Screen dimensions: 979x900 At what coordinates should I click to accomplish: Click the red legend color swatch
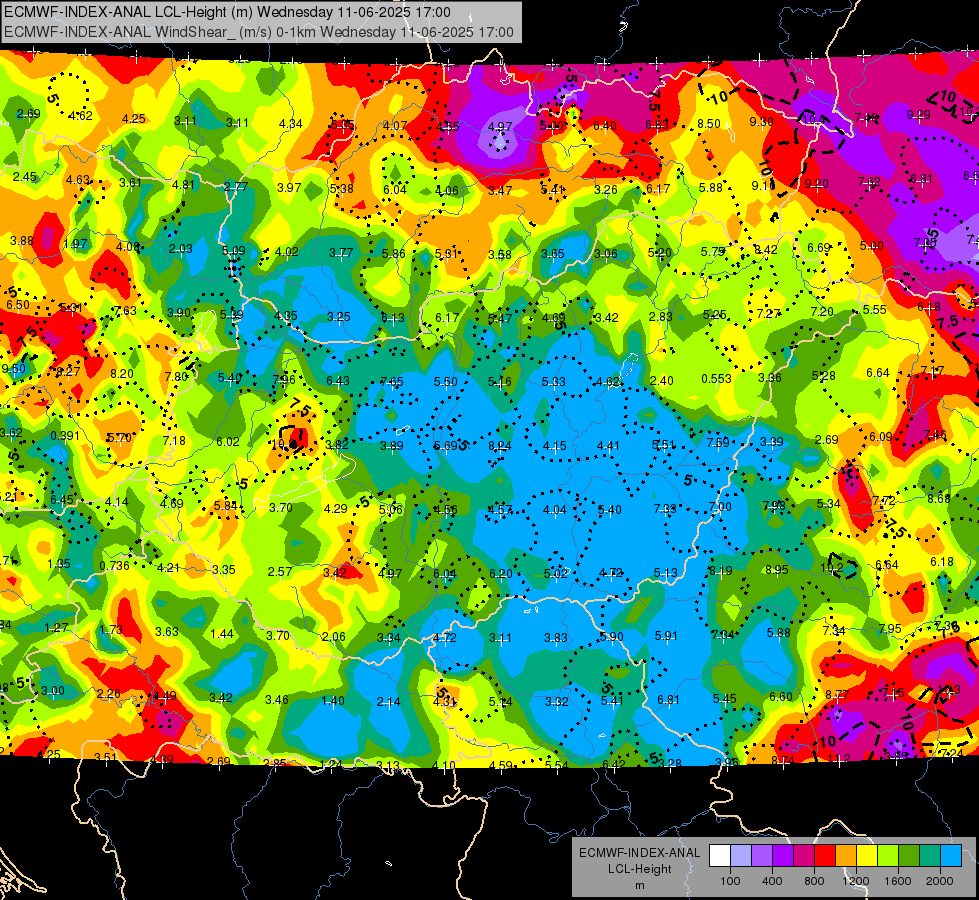tap(825, 856)
